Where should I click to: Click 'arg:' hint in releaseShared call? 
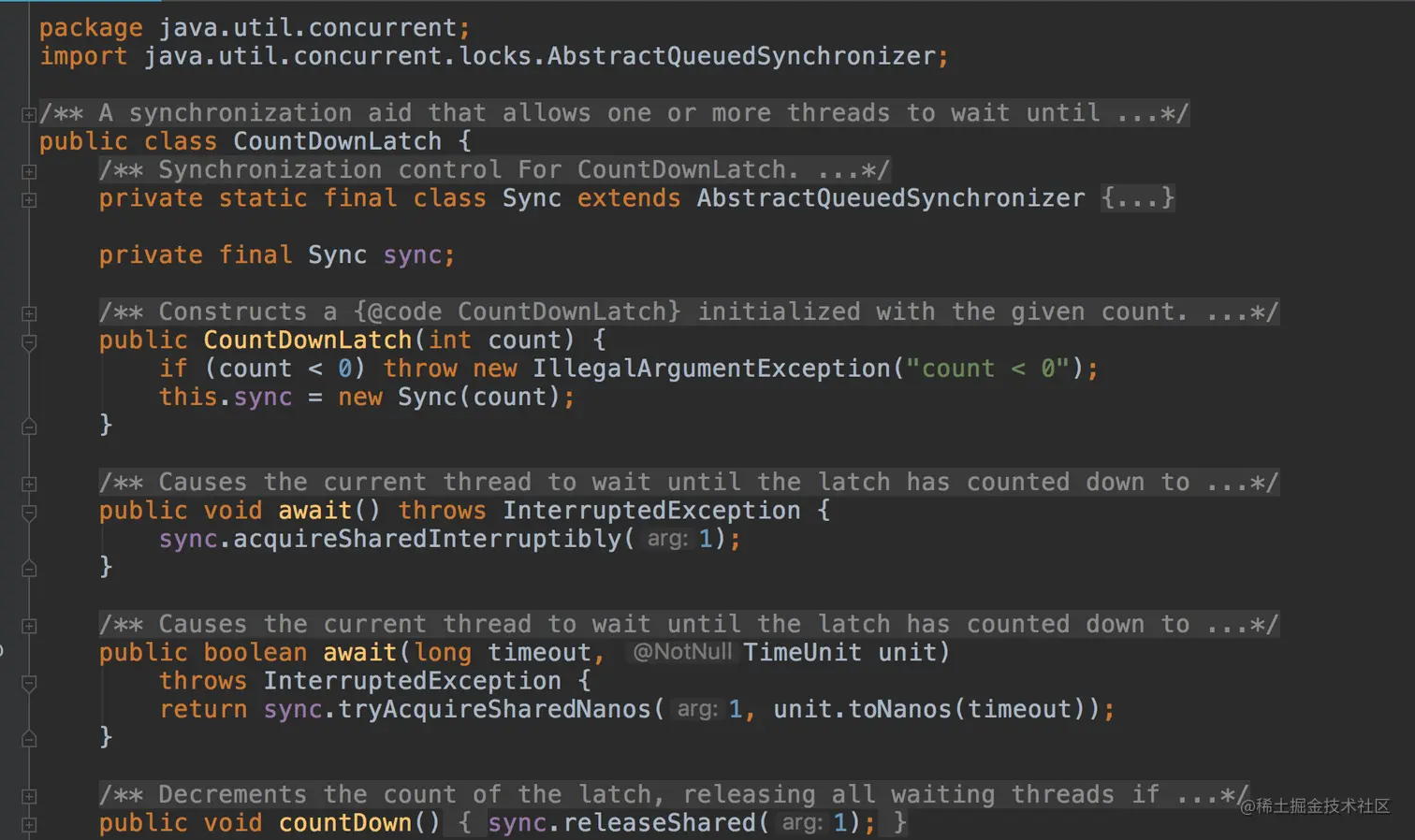pyautogui.click(x=802, y=823)
